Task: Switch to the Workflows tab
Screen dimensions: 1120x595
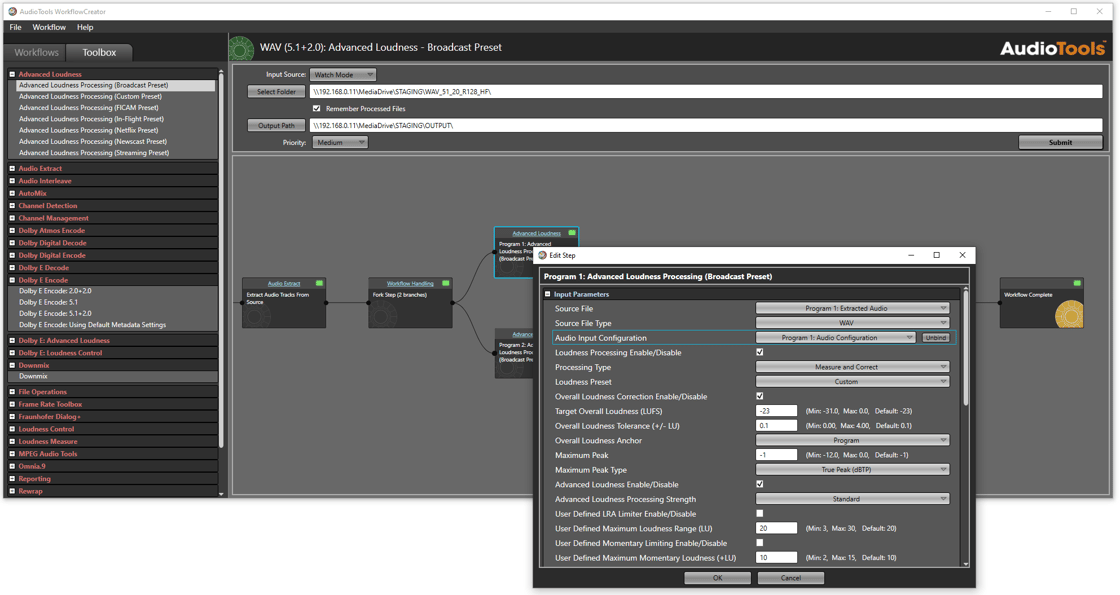Action: 36,52
